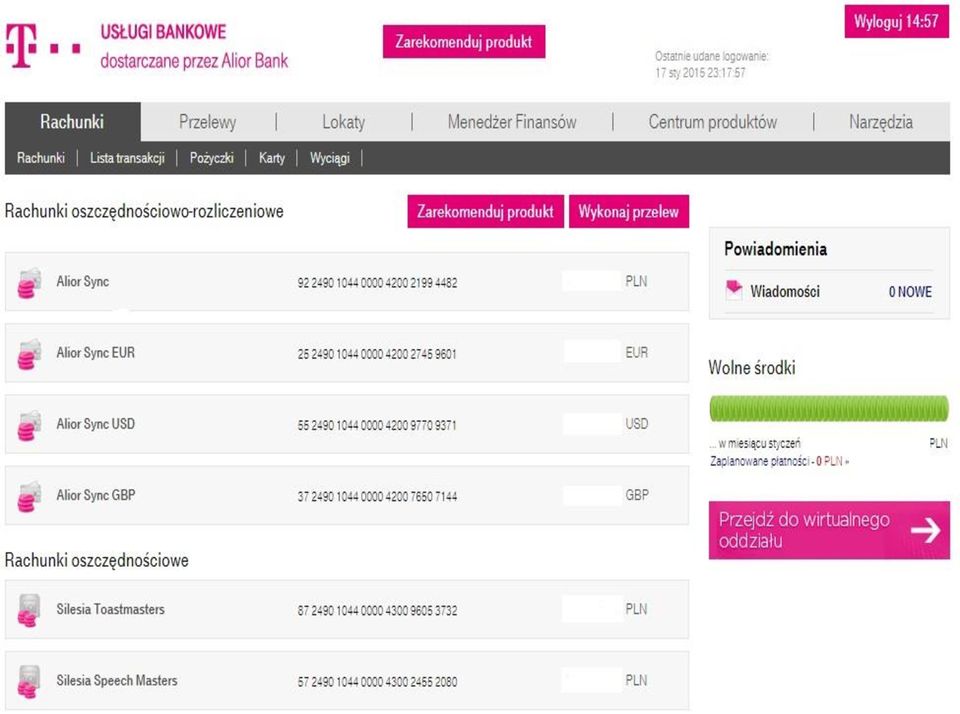Click the Alior Sync EUR account icon

pos(29,354)
